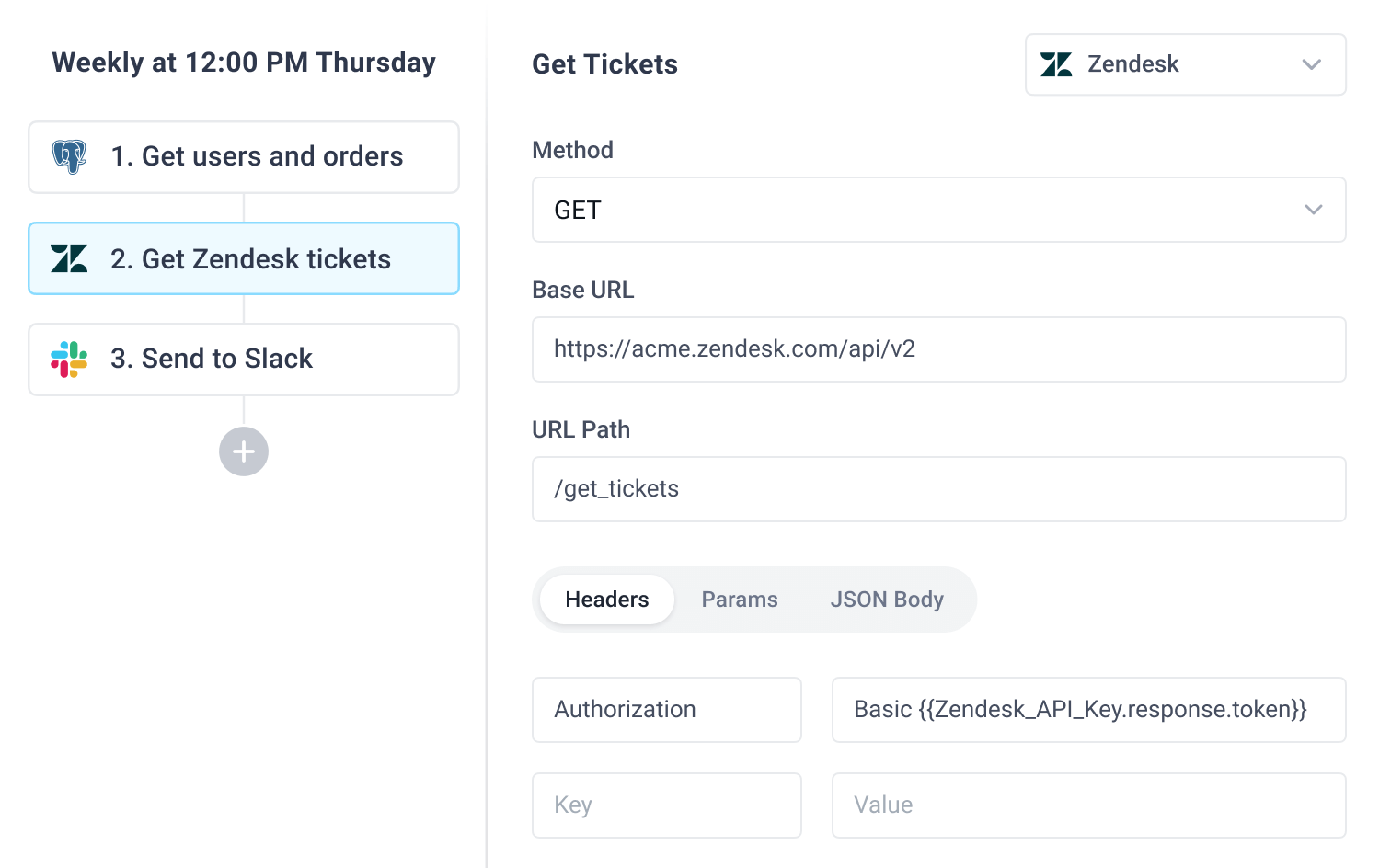
Task: Click the PostgreSQL elephant icon in step 1
Action: point(69,157)
